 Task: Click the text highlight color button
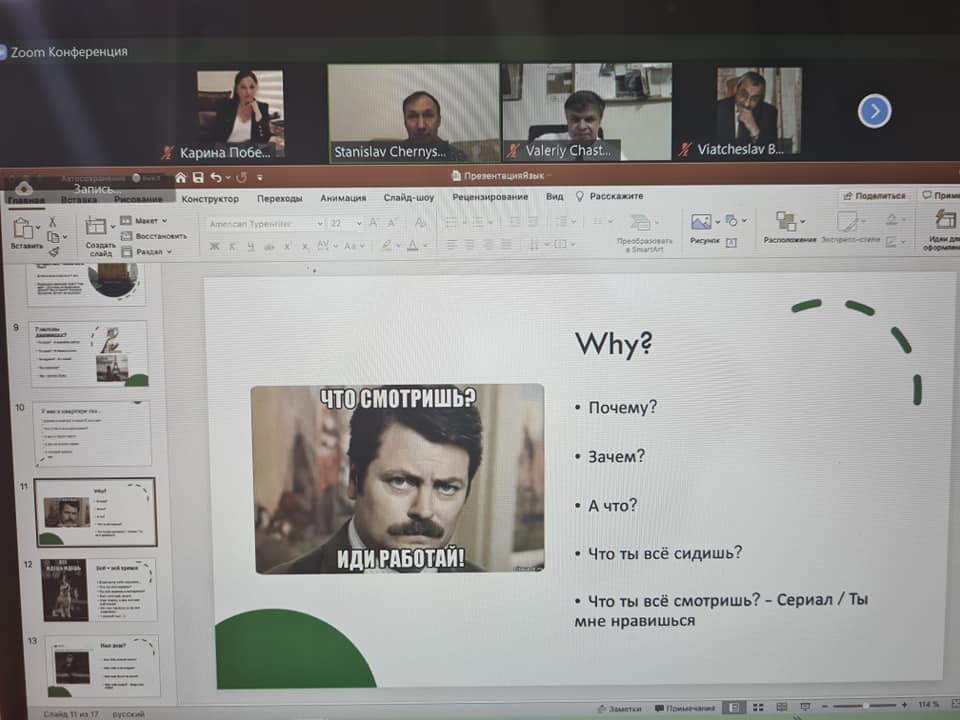(x=386, y=246)
